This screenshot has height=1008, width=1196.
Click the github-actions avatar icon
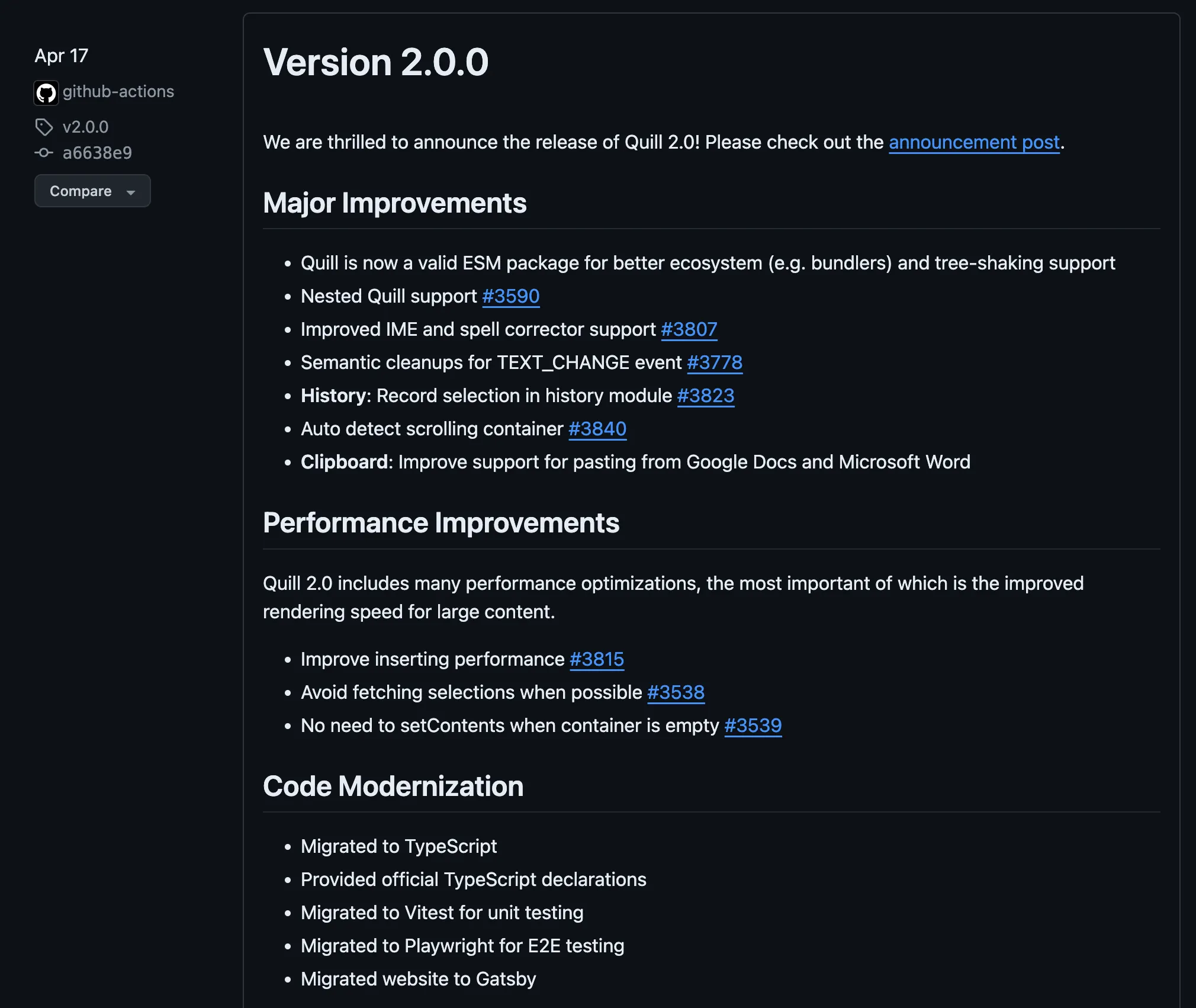point(46,92)
